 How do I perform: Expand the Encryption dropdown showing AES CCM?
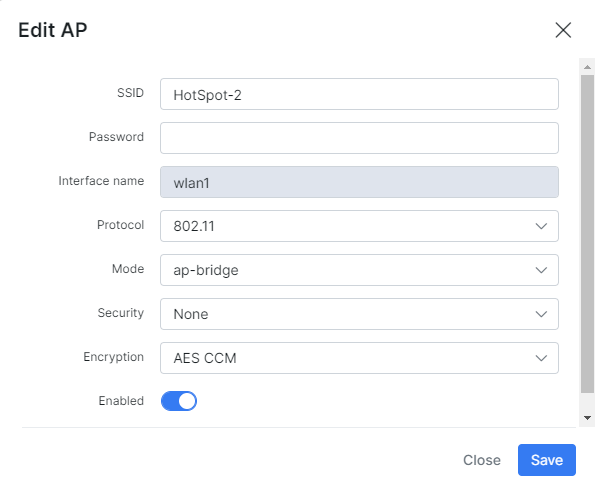359,358
